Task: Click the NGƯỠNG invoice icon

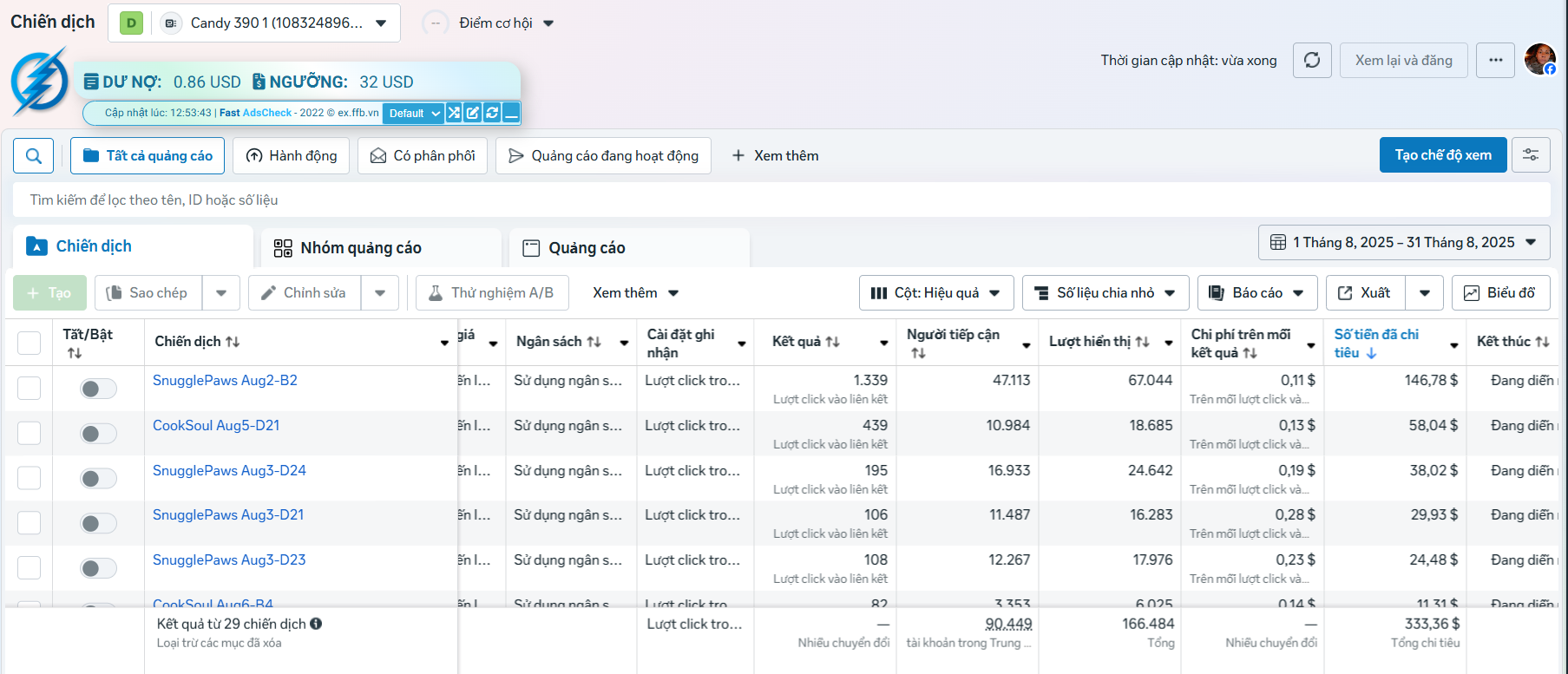Action: point(259,82)
